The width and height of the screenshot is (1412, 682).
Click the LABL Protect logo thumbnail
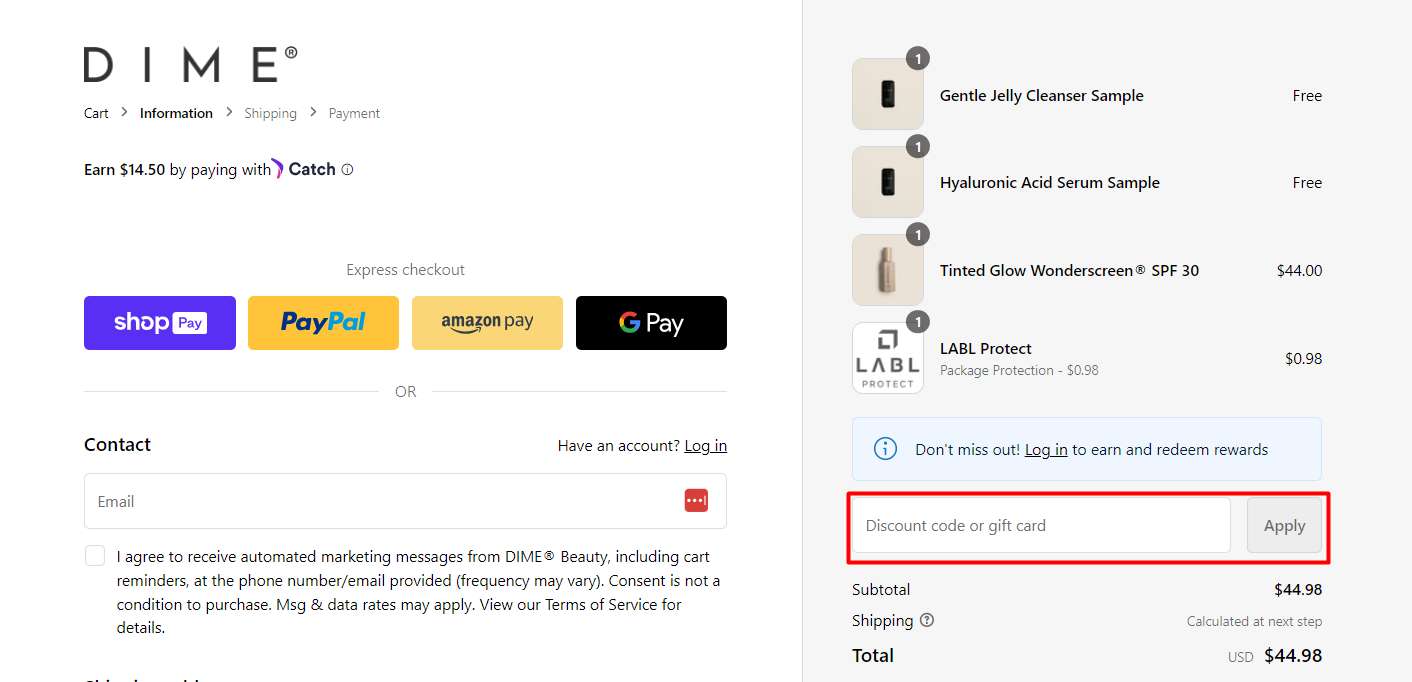click(x=888, y=358)
